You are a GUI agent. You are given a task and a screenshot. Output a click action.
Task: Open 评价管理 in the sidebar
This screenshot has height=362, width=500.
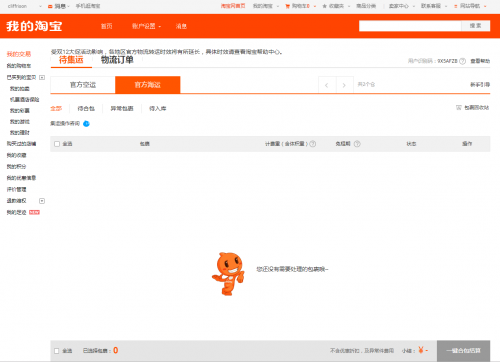(16, 189)
